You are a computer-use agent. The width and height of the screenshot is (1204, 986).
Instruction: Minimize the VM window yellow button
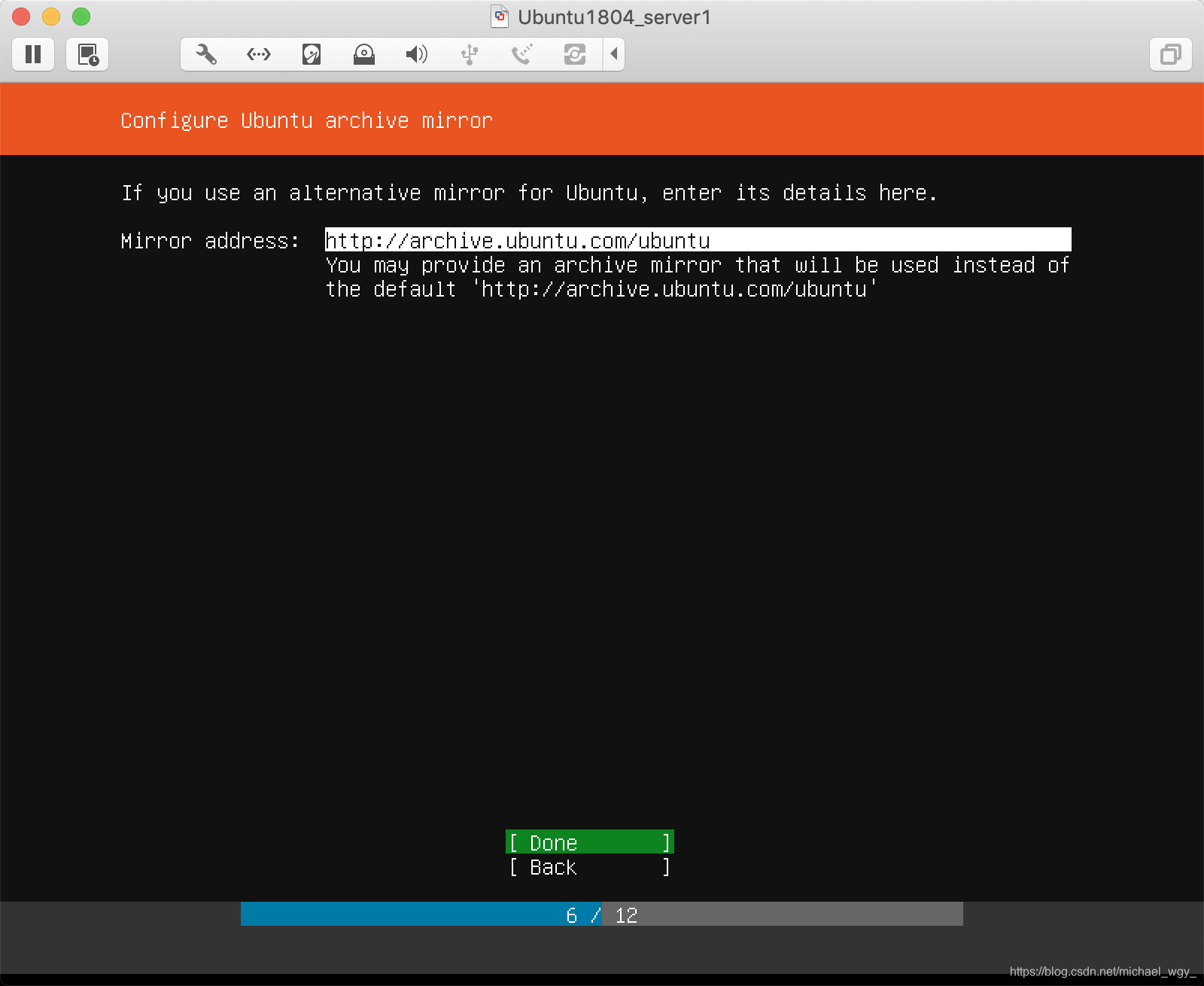tap(51, 17)
